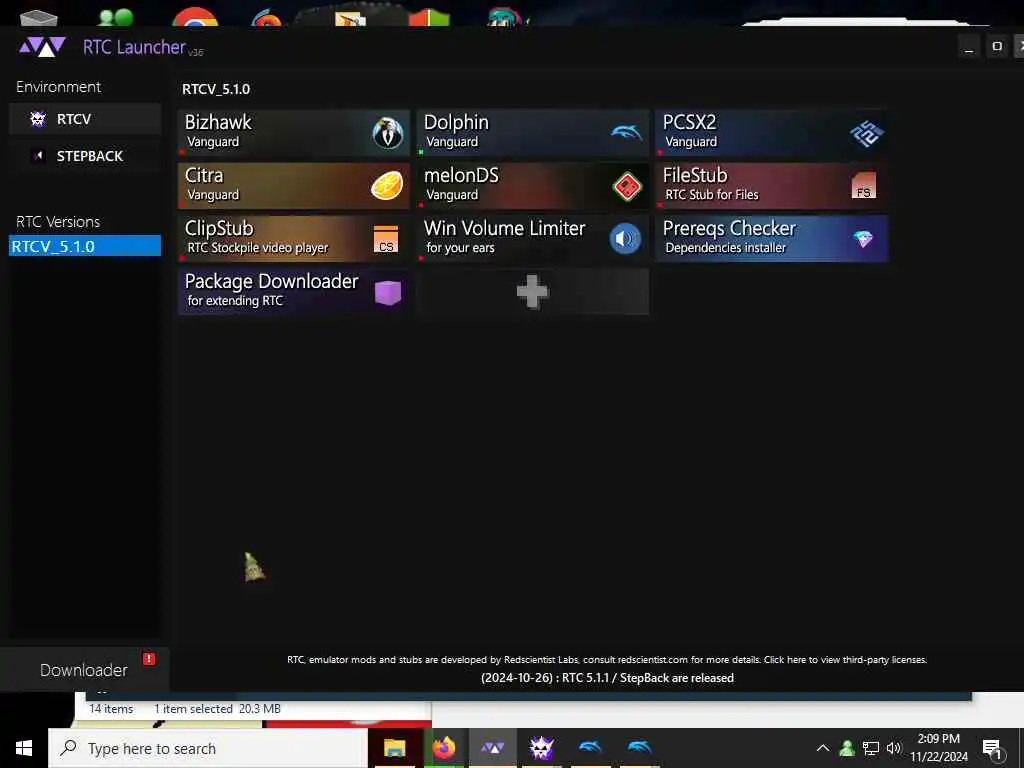Click the melonDS red diamond icon

pos(627,187)
